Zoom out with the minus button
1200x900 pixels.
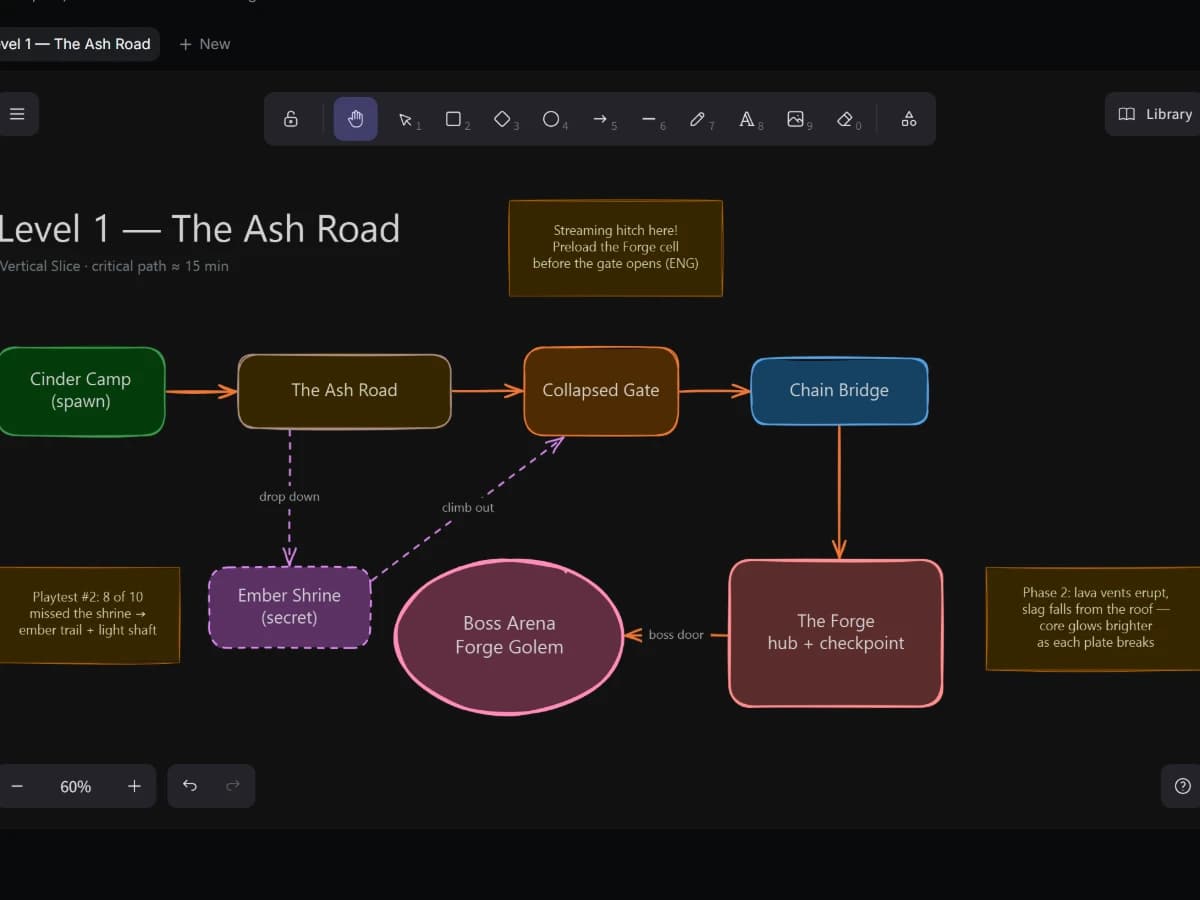17,786
